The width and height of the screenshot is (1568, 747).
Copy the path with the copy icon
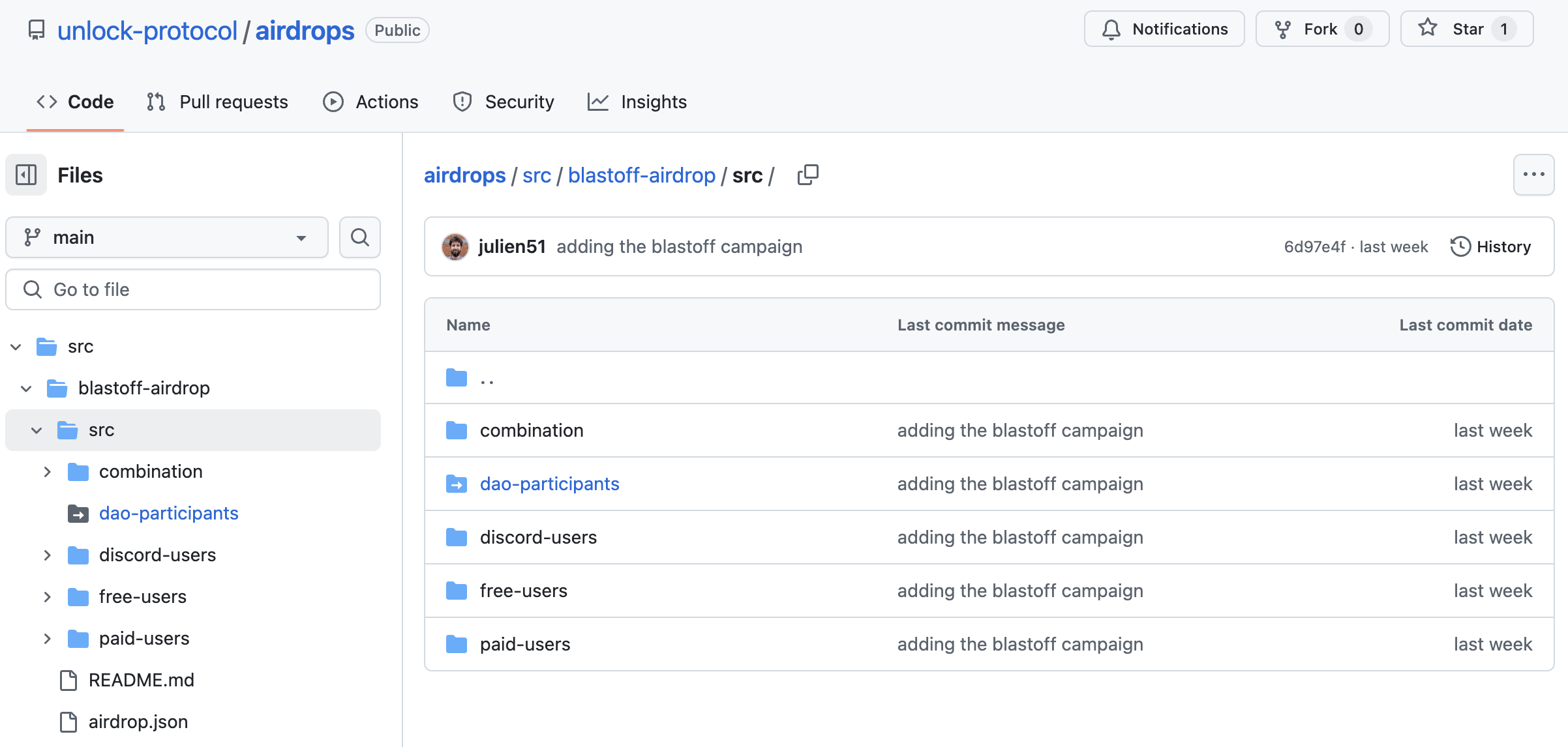pos(808,175)
